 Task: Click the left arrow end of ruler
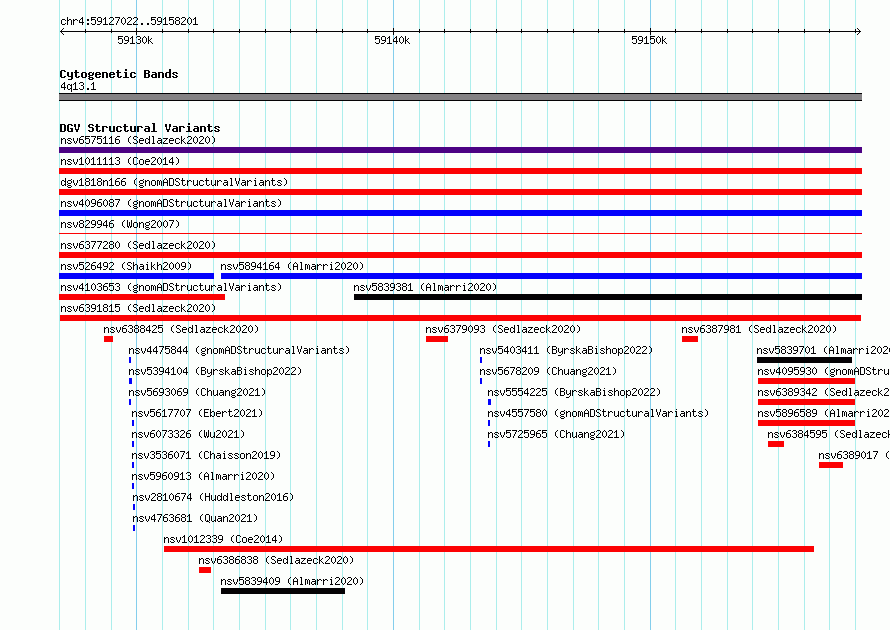(x=62, y=31)
